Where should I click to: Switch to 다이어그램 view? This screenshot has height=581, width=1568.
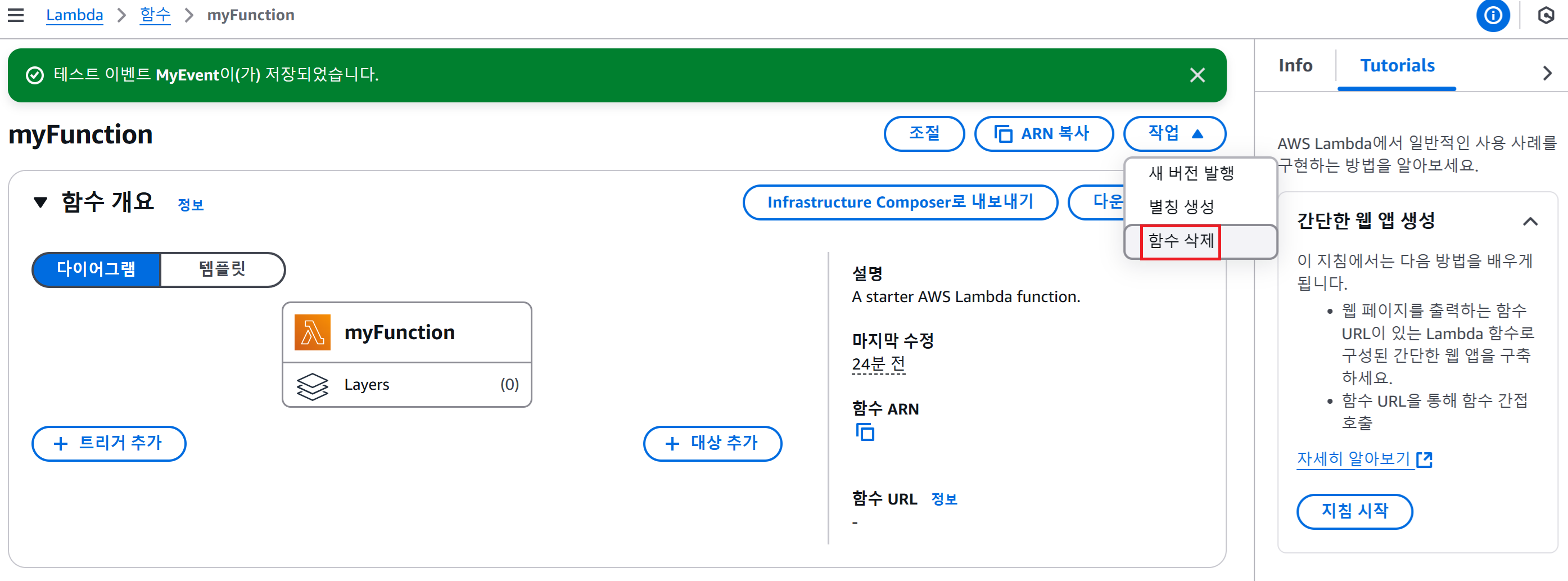(x=96, y=269)
